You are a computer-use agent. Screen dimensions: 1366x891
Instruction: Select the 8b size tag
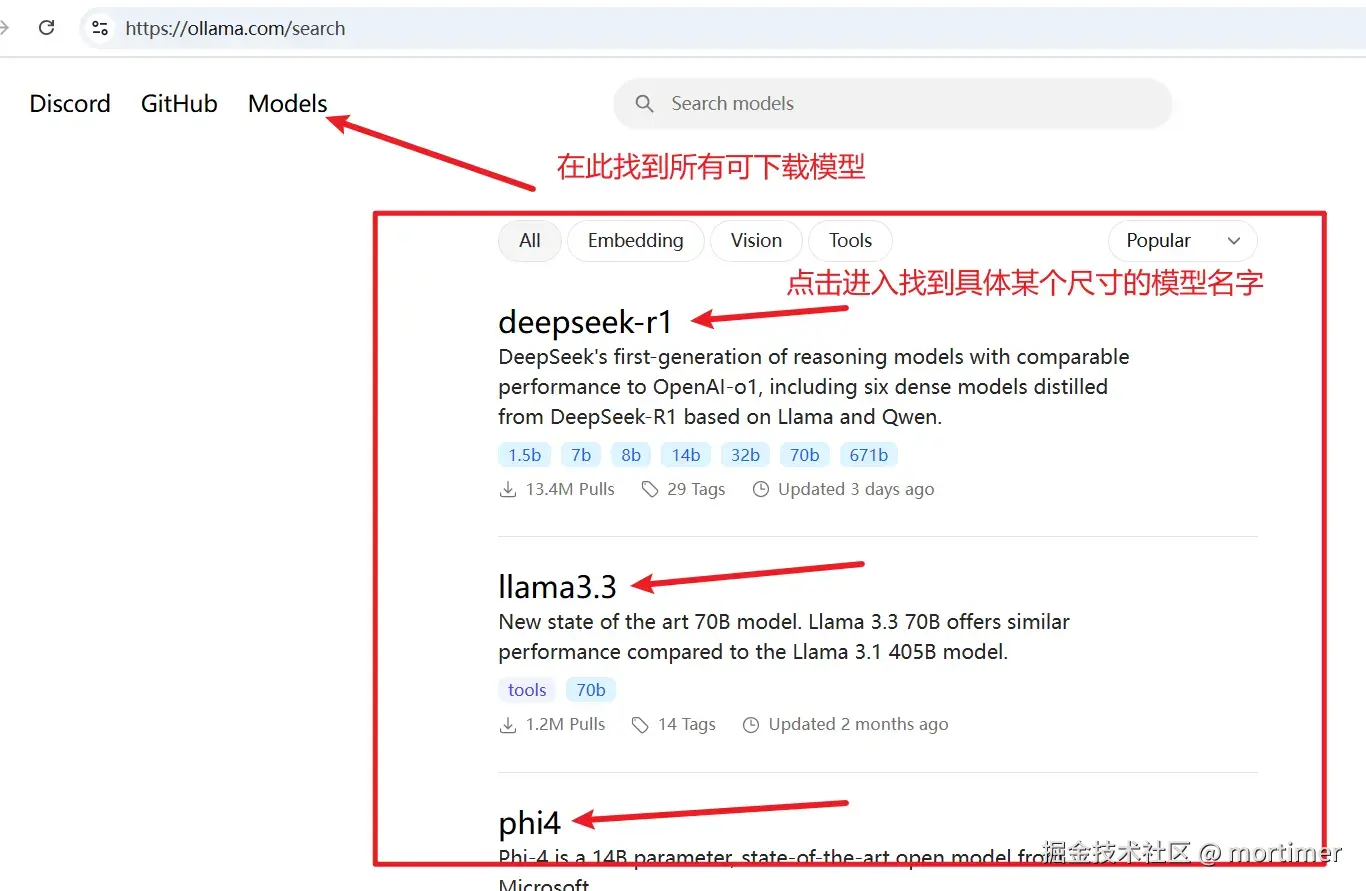(x=631, y=455)
